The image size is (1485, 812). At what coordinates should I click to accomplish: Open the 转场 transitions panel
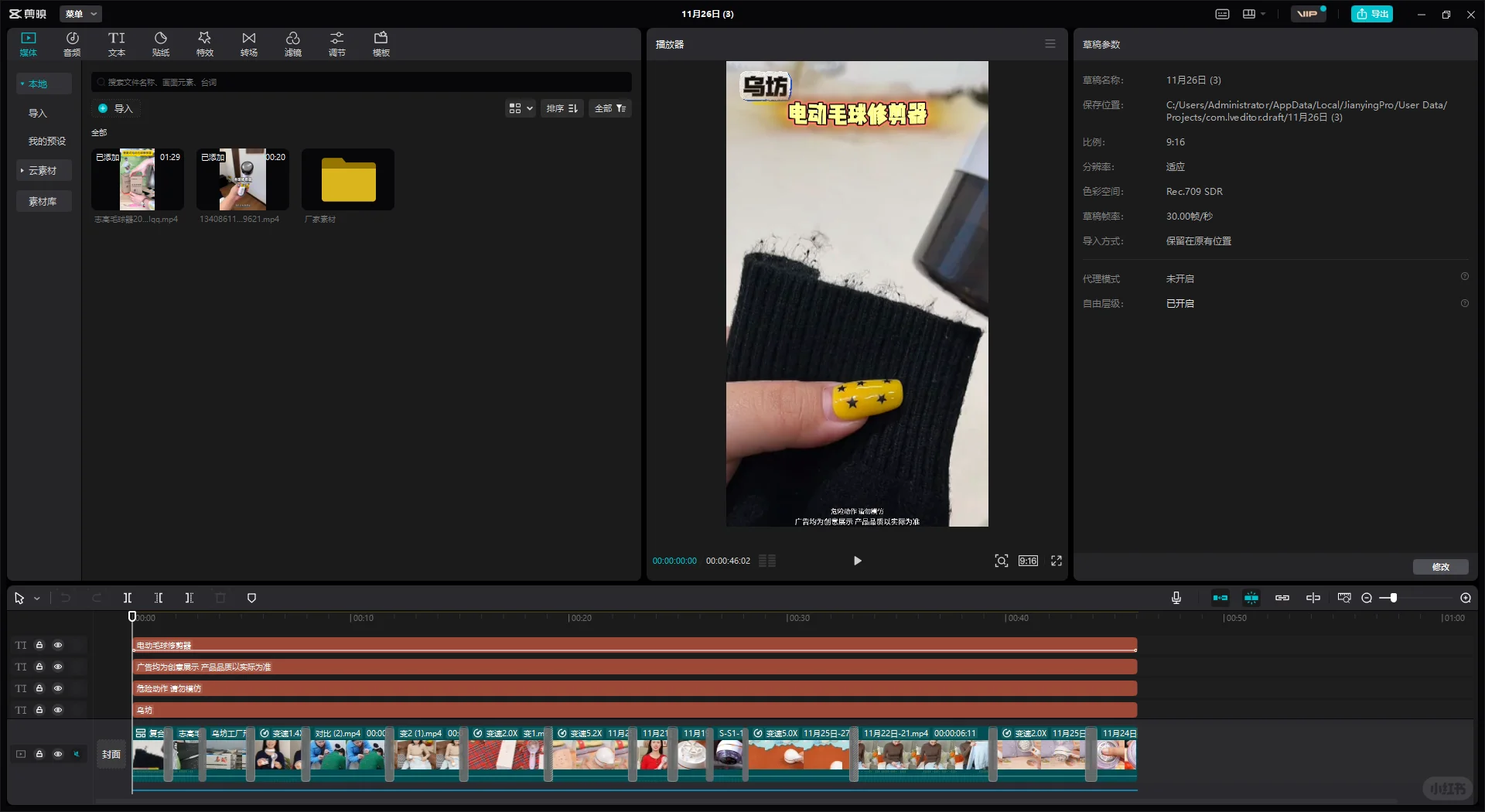tap(249, 44)
